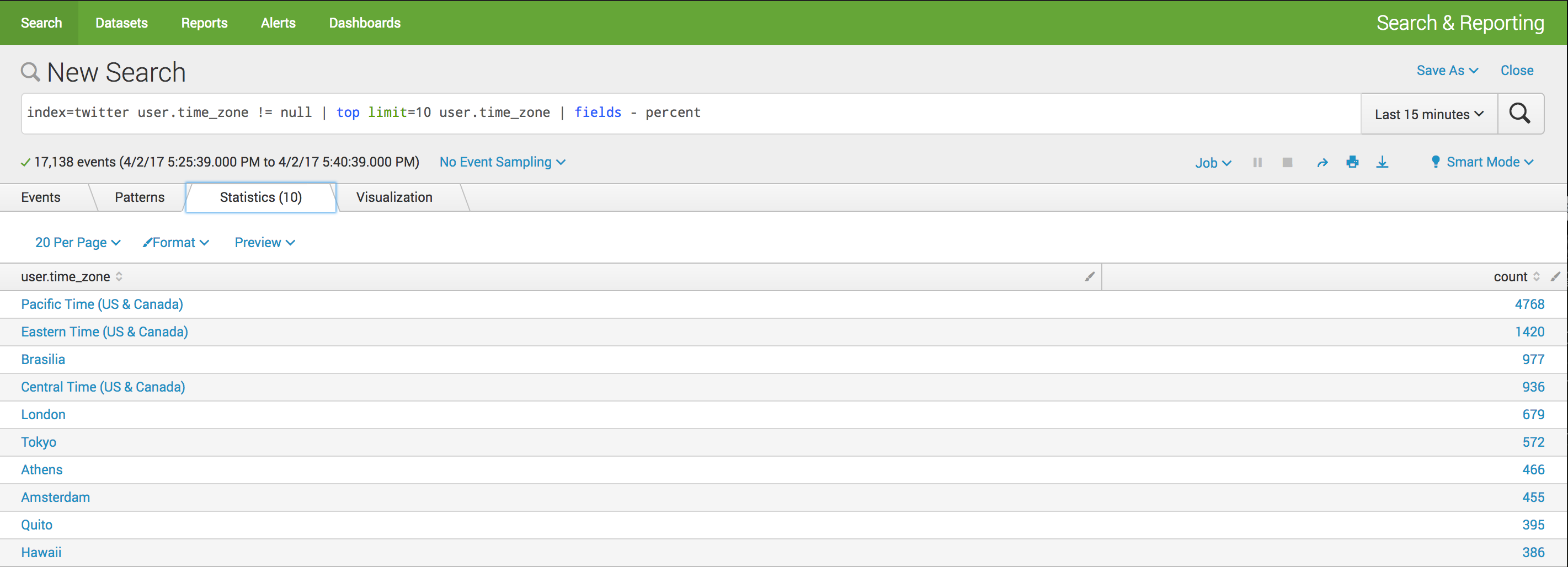
Task: Share the search job via arrow icon
Action: click(x=1322, y=163)
